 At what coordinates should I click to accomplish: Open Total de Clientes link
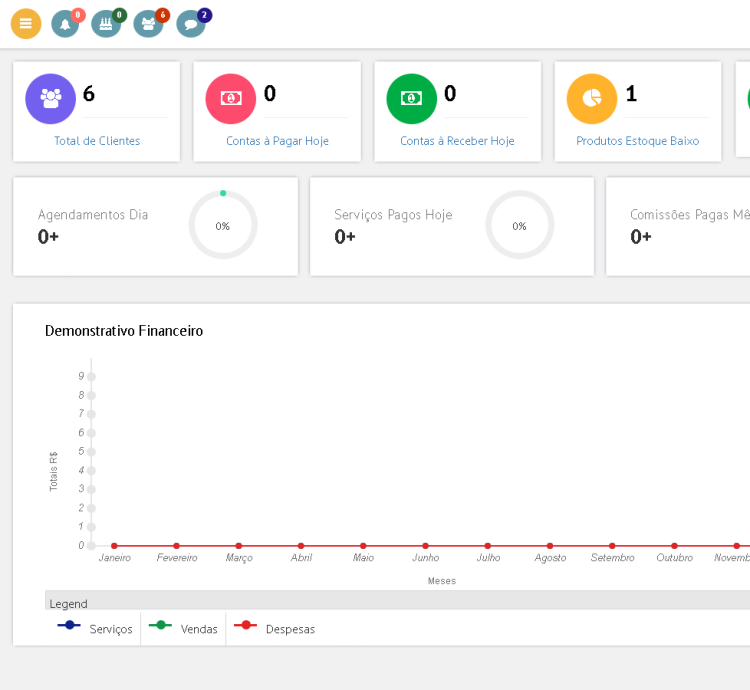point(97,141)
